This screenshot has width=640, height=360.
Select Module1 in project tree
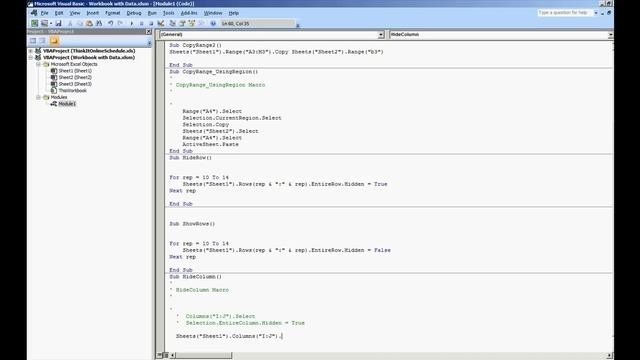coord(67,104)
